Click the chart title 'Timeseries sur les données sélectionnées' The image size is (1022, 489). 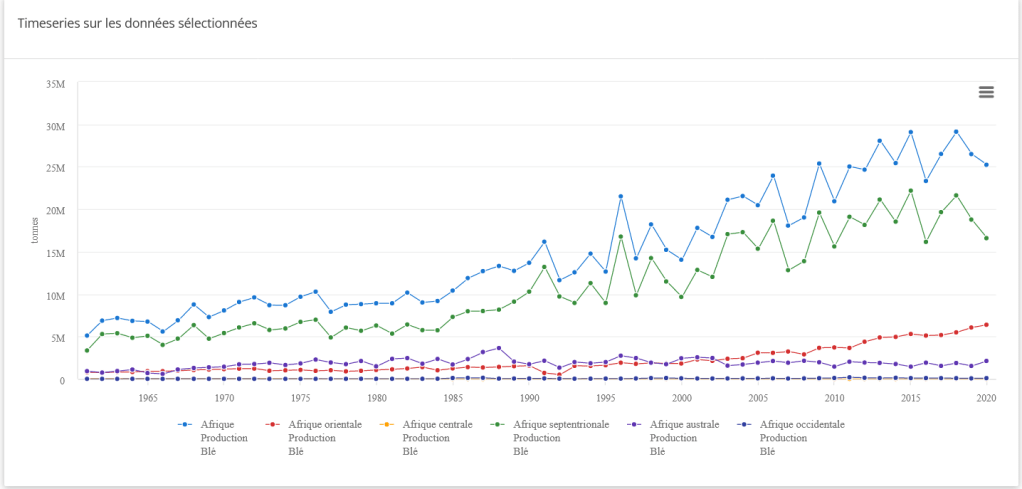(138, 23)
